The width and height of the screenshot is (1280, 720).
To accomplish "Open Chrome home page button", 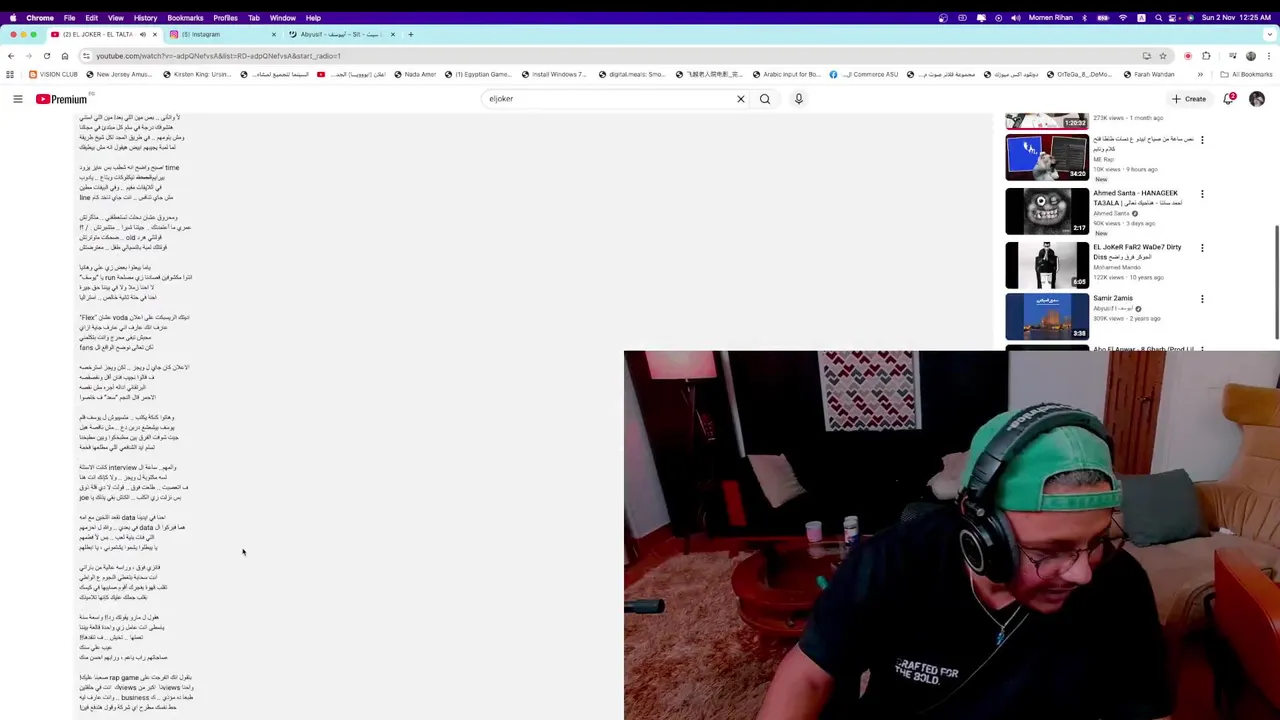I will pyautogui.click(x=65, y=56).
